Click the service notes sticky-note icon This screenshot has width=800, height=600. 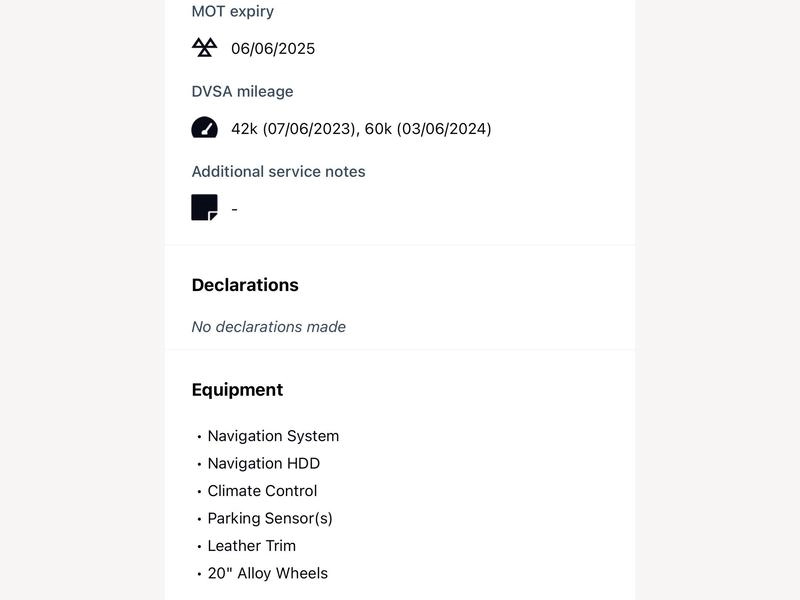(x=204, y=207)
